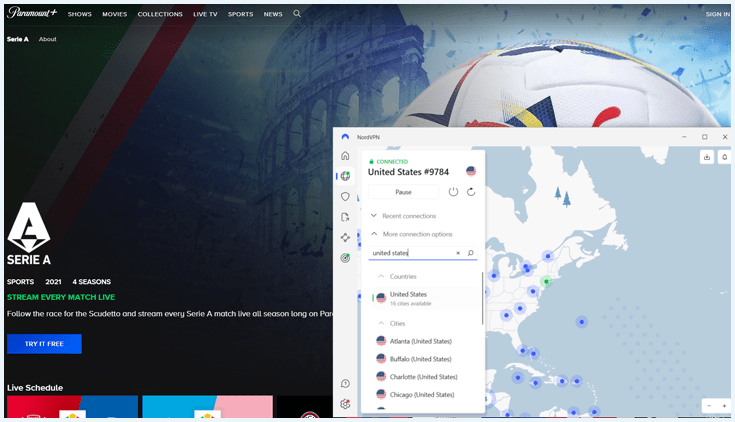
Task: Open COLLECTIONS in Paramount+ navigation
Action: (x=160, y=14)
